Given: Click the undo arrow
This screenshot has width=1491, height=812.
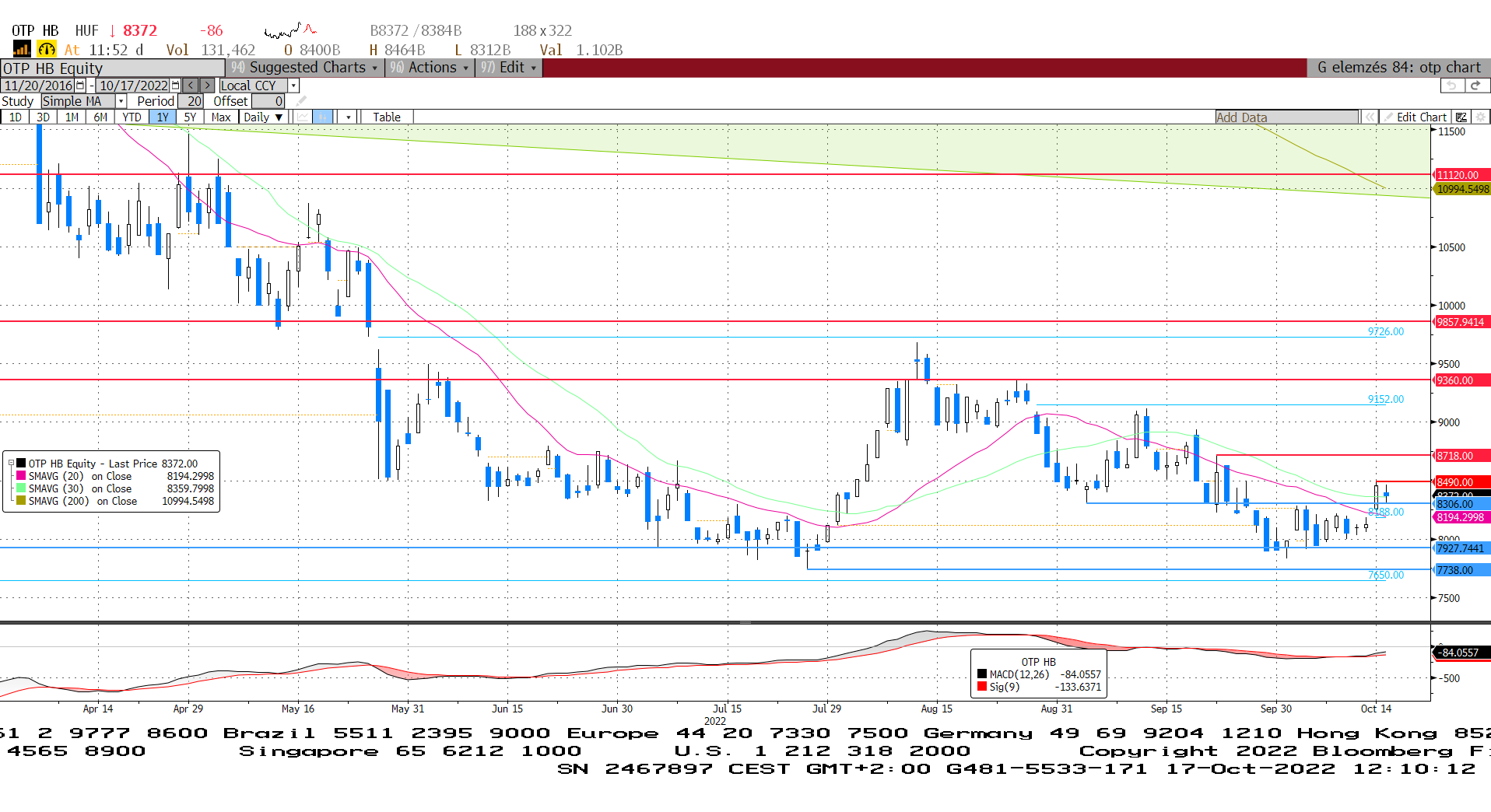Looking at the screenshot, I should [1451, 86].
